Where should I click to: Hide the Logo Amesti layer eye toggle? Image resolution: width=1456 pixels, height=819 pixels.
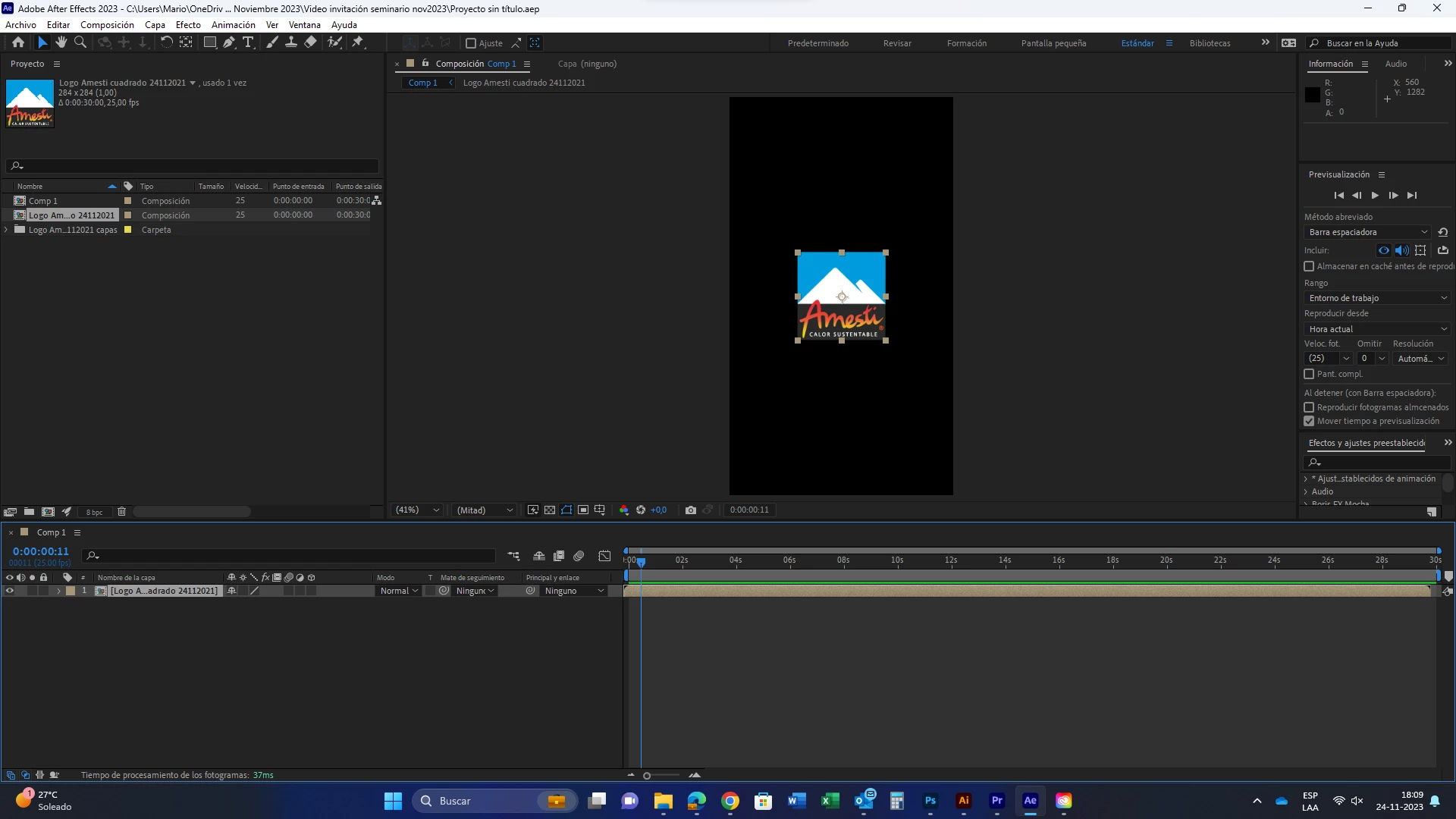[x=9, y=591]
